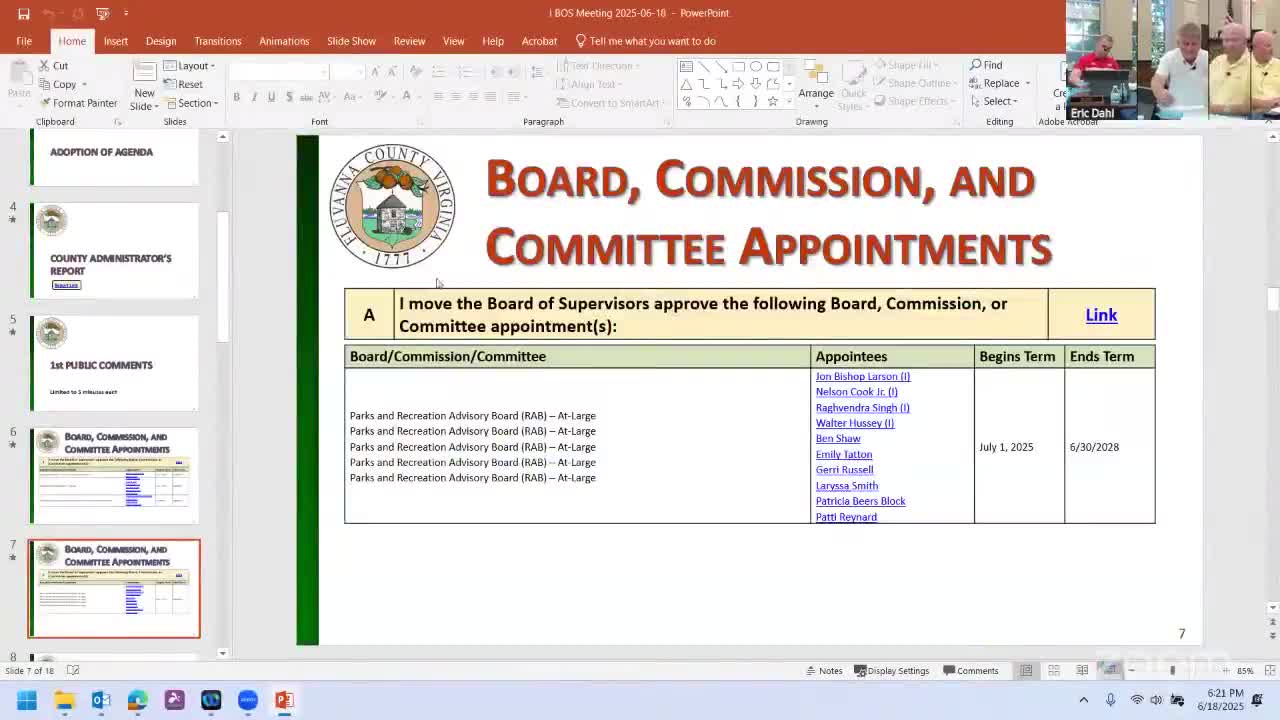Click the Save icon in the title bar

(x=23, y=13)
